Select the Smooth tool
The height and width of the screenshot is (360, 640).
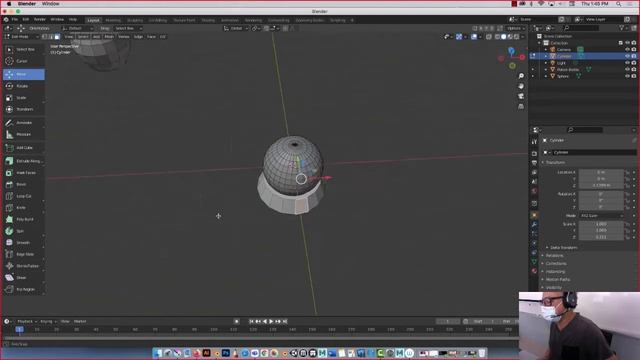coord(24,243)
